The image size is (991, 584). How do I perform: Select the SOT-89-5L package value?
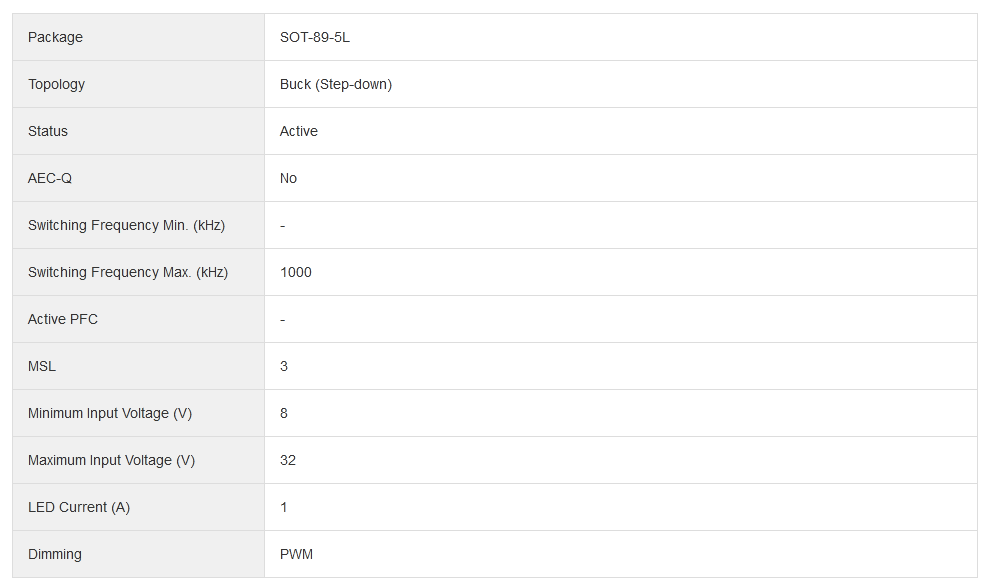click(x=314, y=38)
